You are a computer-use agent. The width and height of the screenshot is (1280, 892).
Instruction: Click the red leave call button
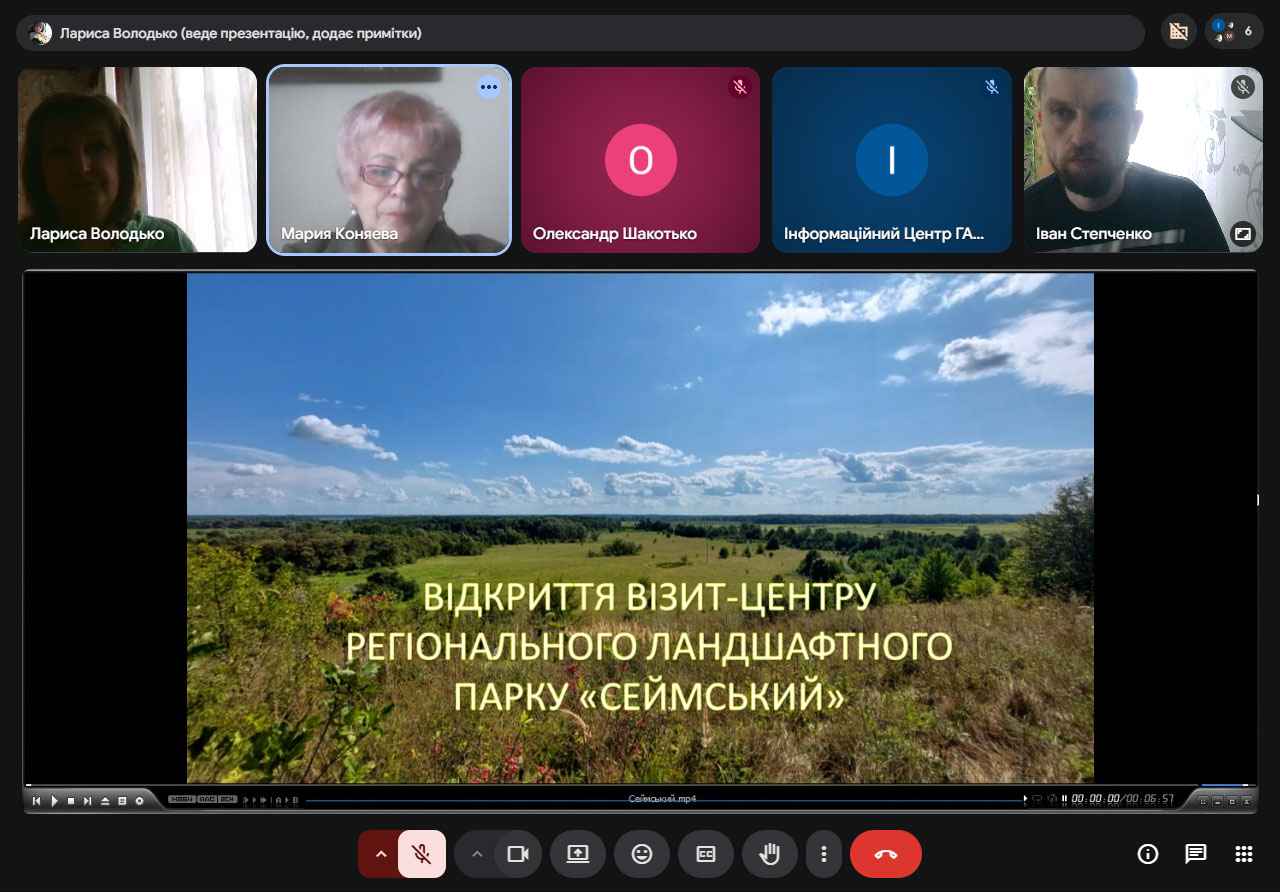click(x=886, y=854)
